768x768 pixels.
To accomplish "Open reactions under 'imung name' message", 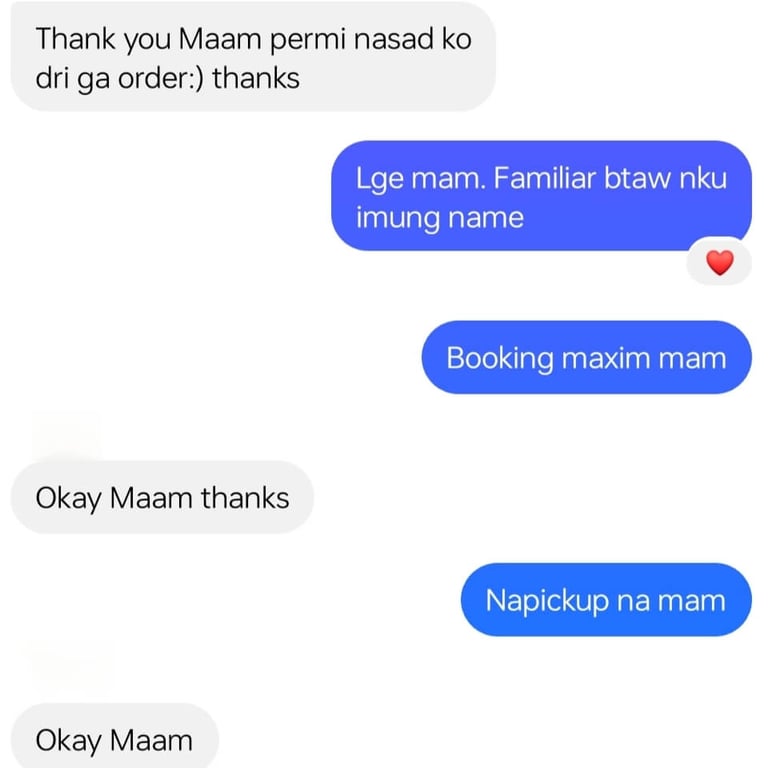I will (x=719, y=261).
